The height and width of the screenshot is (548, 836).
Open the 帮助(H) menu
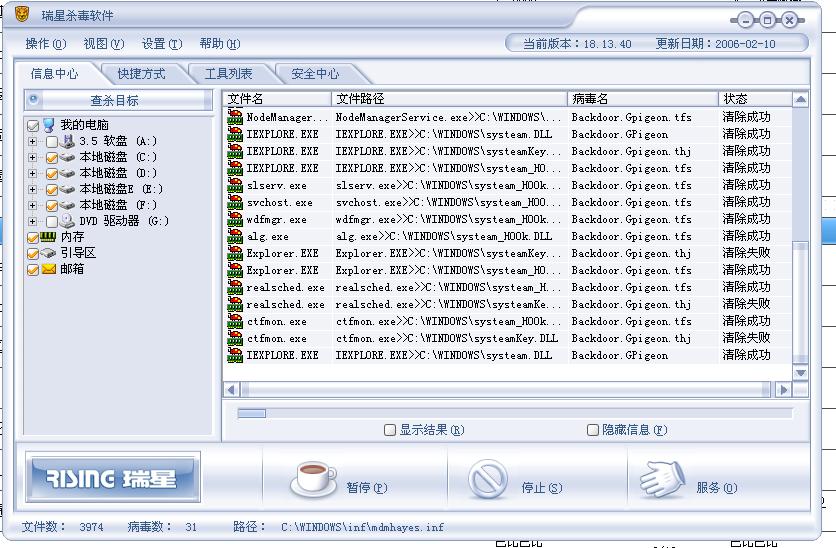pos(220,44)
